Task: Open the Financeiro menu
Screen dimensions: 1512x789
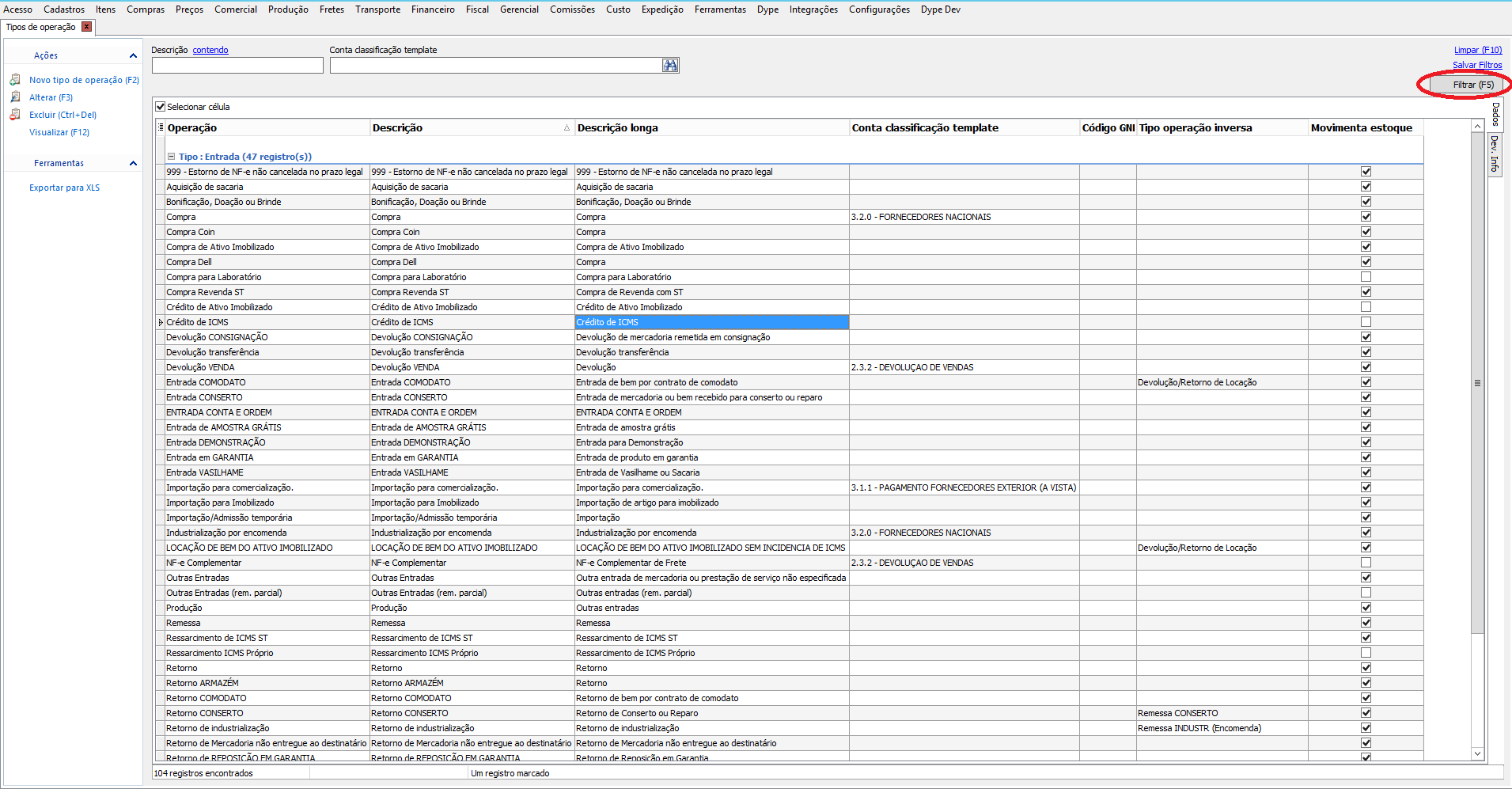Action: click(433, 9)
